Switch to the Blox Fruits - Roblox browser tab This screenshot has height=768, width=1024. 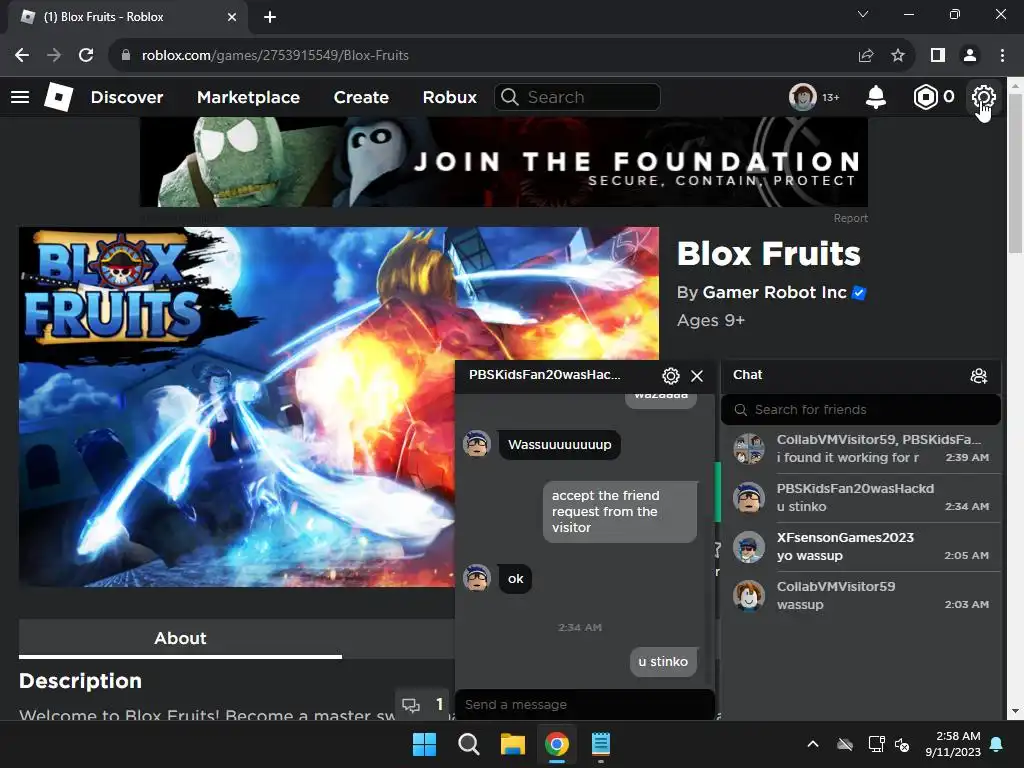point(127,17)
